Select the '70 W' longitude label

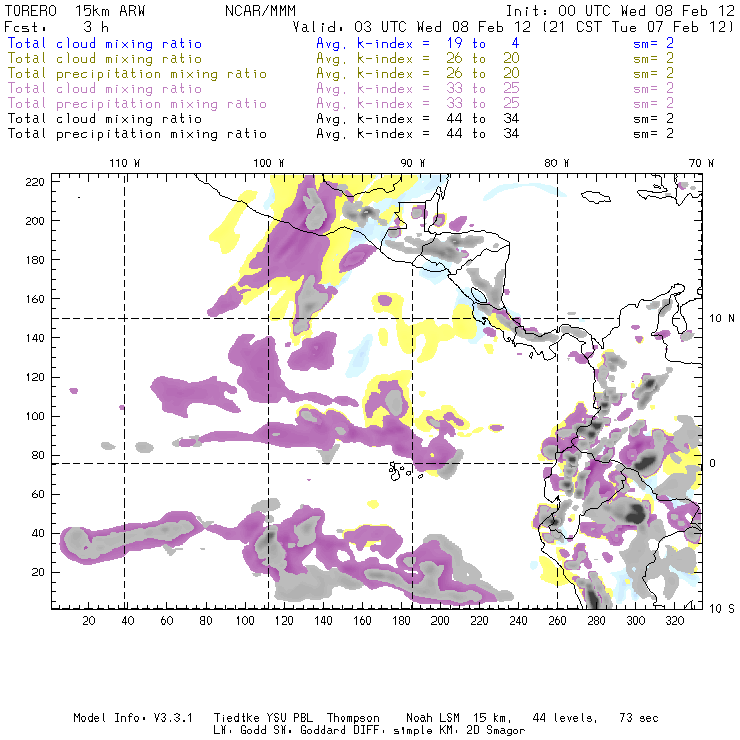click(701, 163)
